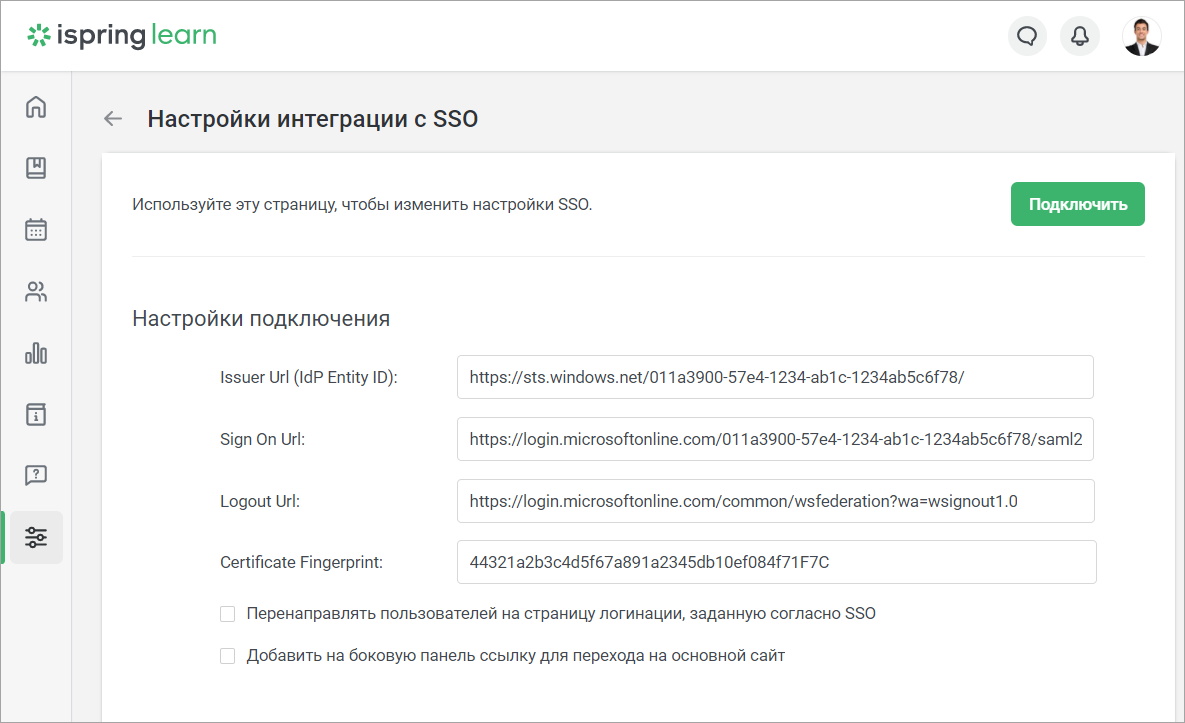
Task: Click the Настройки подключения heading
Action: [261, 319]
